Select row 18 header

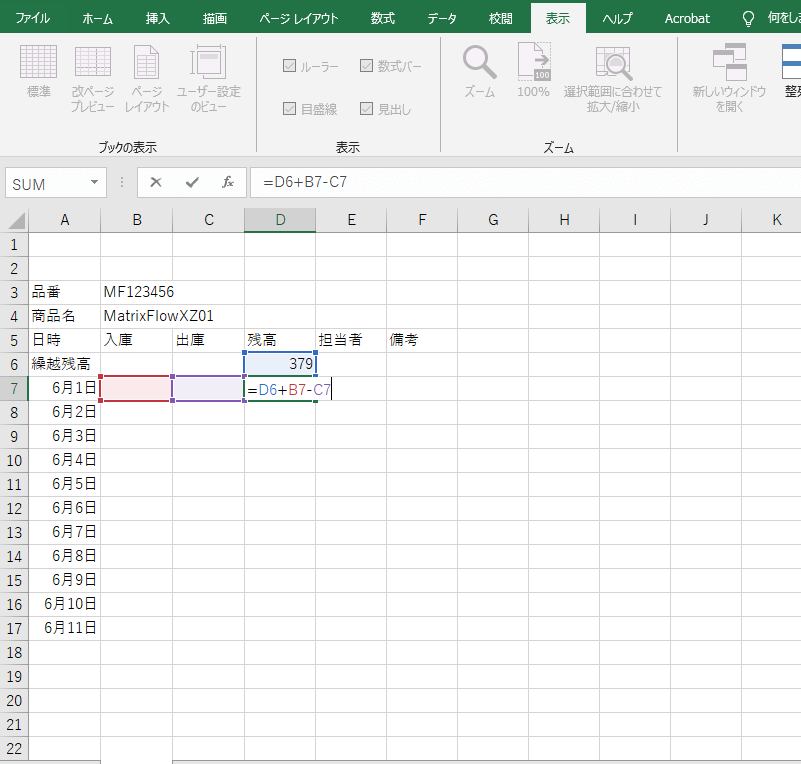click(14, 653)
